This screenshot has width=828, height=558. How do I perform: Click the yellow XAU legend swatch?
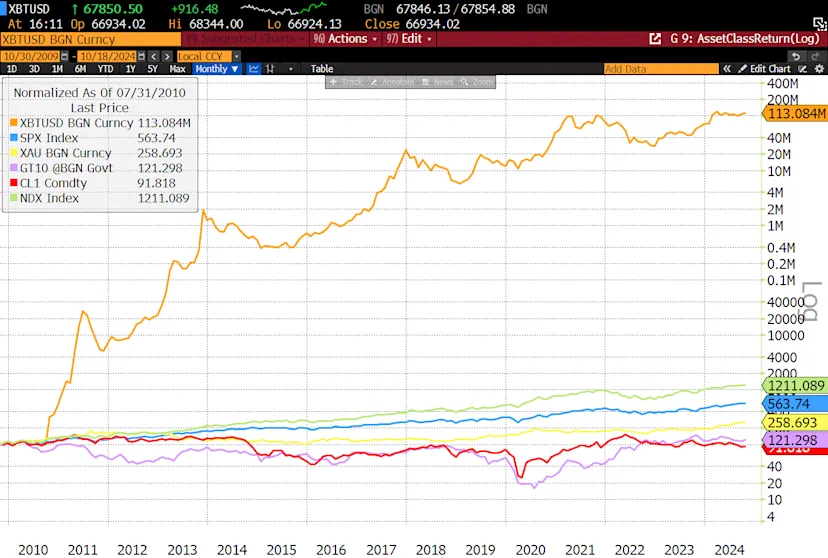click(14, 153)
